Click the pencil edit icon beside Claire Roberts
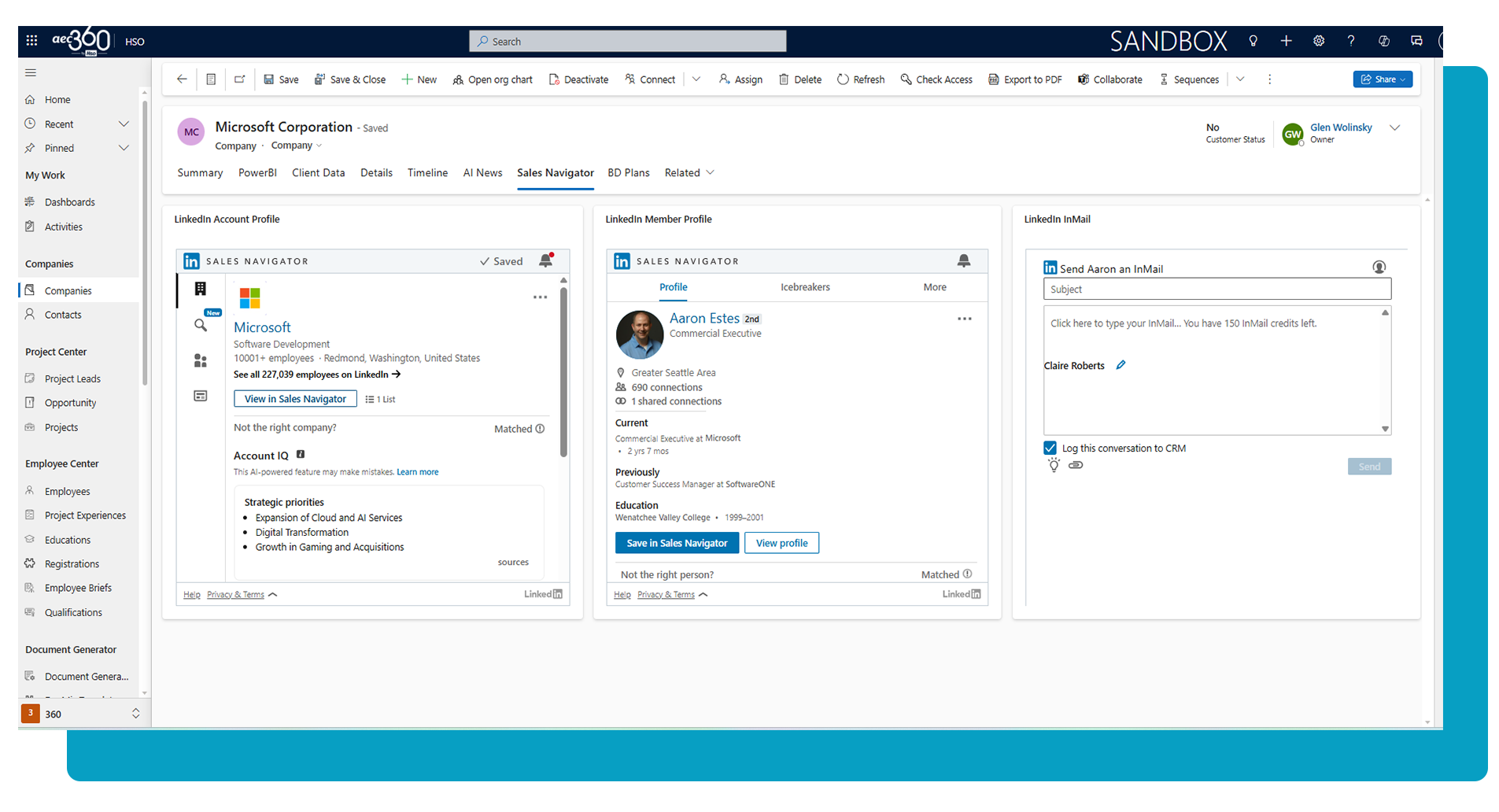 click(1121, 365)
